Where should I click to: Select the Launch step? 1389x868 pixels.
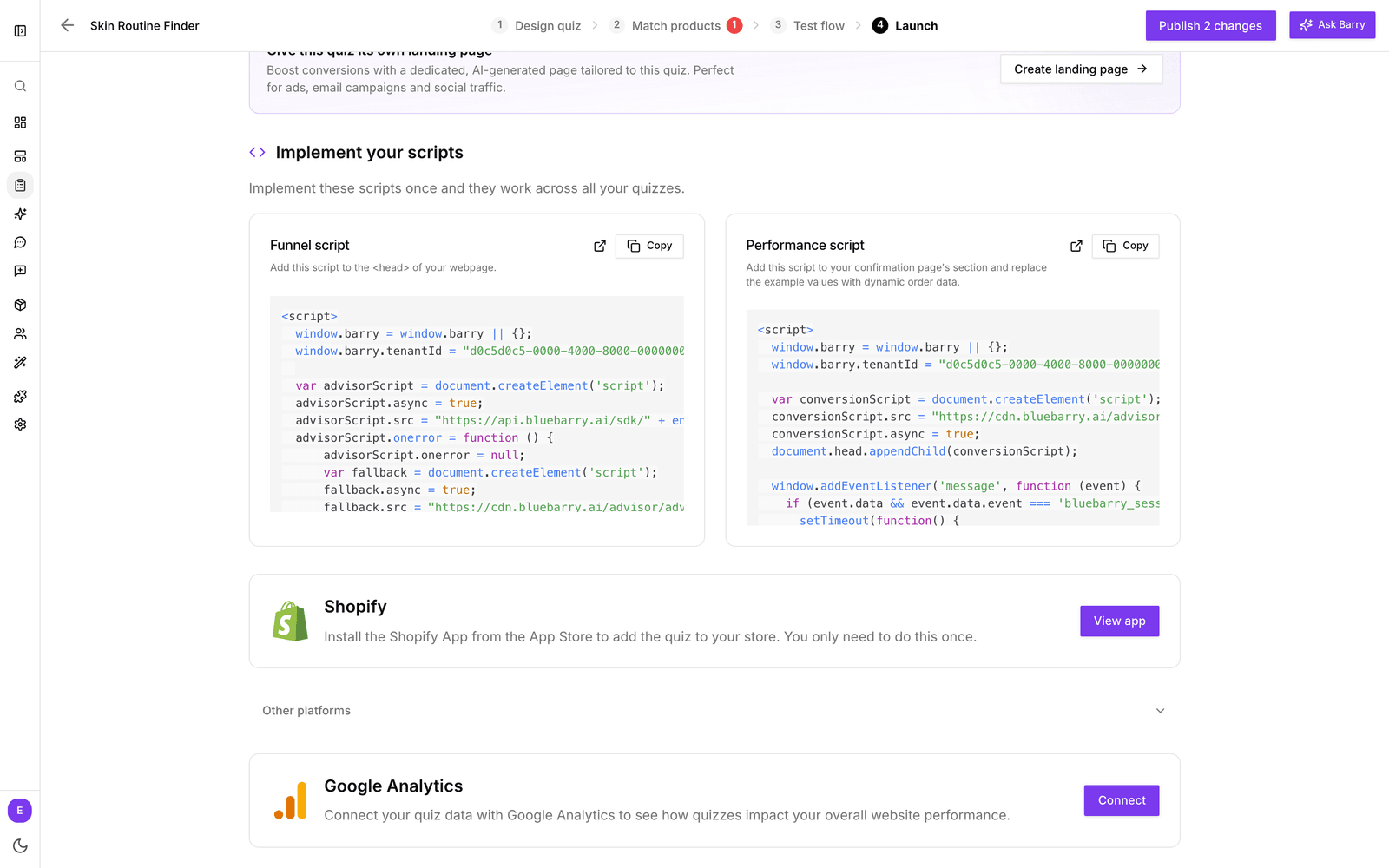click(905, 25)
